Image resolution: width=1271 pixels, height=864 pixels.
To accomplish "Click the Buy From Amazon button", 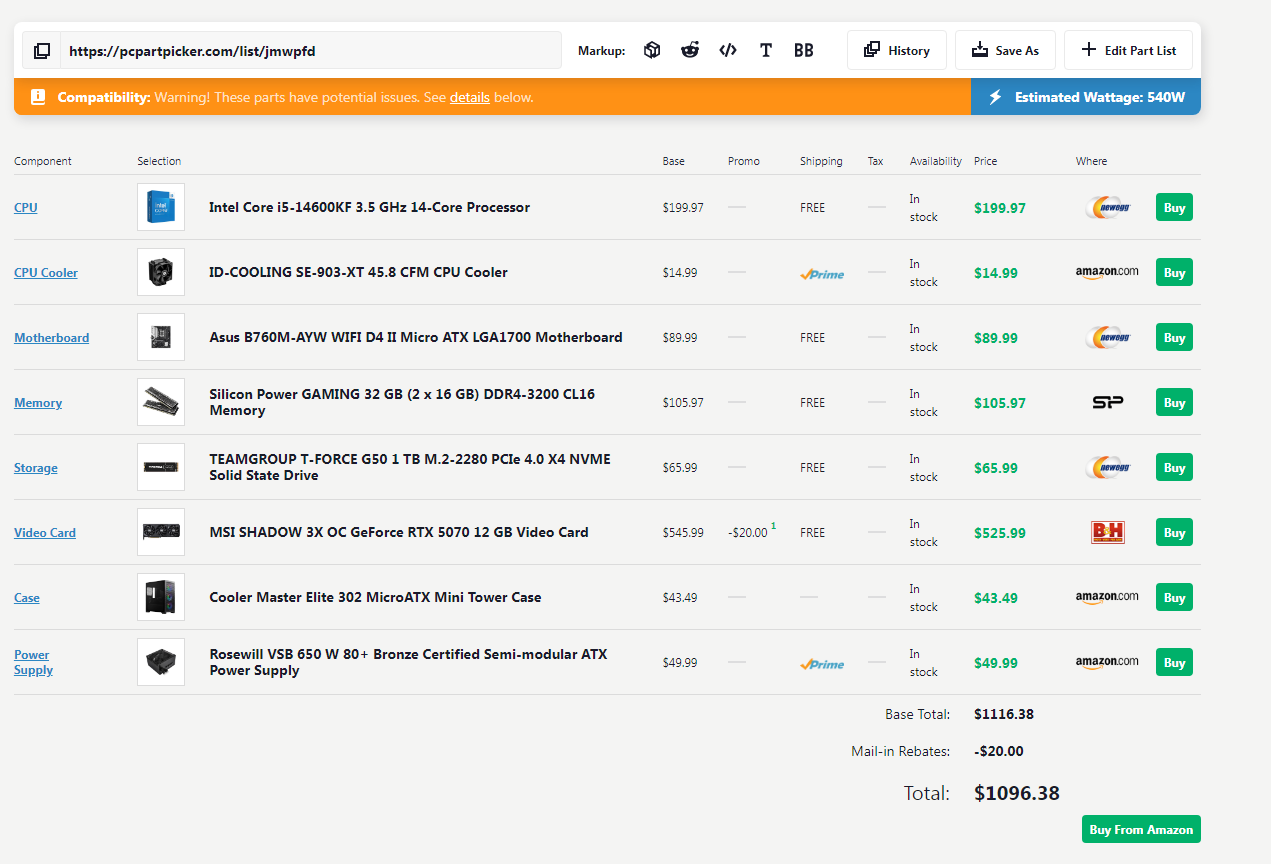I will 1141,829.
